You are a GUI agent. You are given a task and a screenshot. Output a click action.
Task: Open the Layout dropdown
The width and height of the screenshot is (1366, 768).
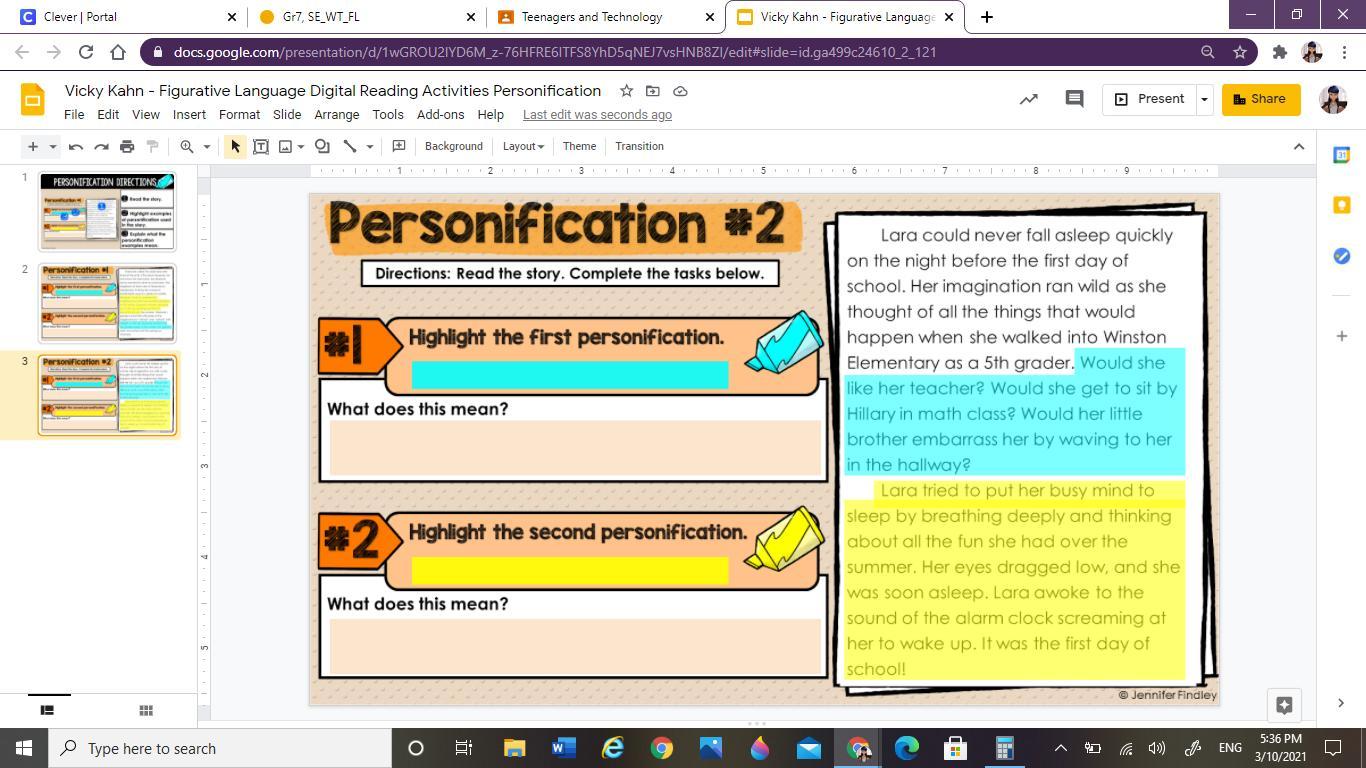click(x=523, y=146)
